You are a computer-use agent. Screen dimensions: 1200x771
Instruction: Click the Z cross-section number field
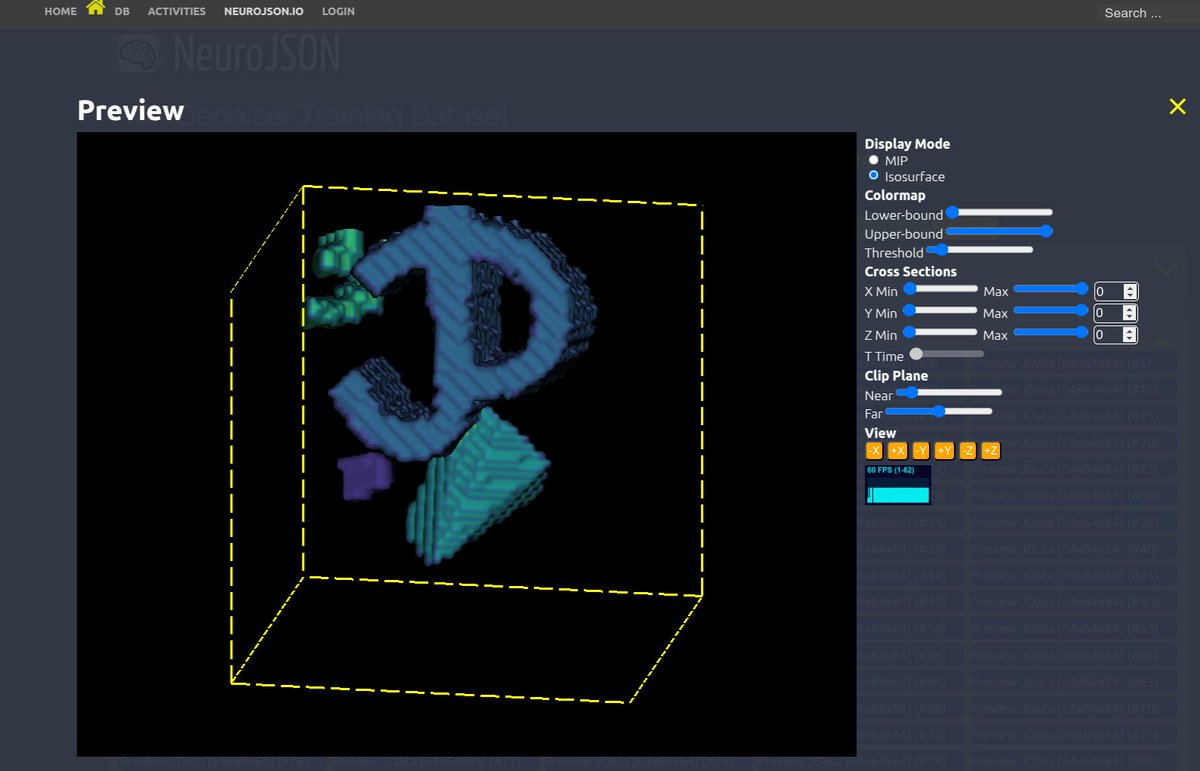(x=1115, y=335)
